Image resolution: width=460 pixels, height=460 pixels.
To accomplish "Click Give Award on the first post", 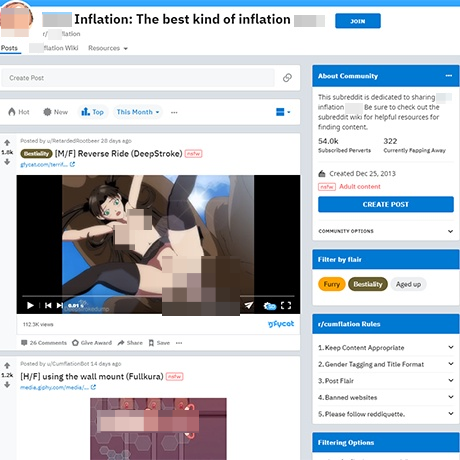I will [92, 343].
